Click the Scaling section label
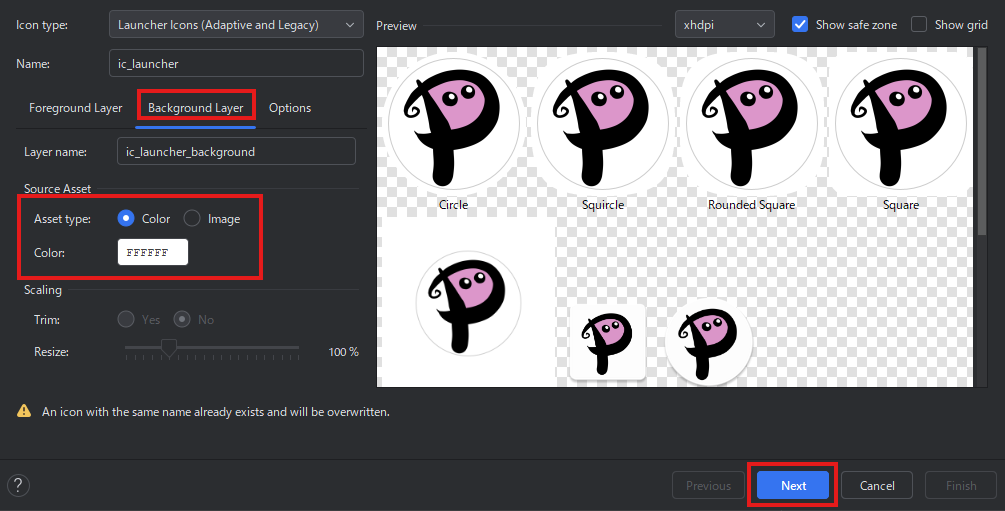 tap(43, 290)
